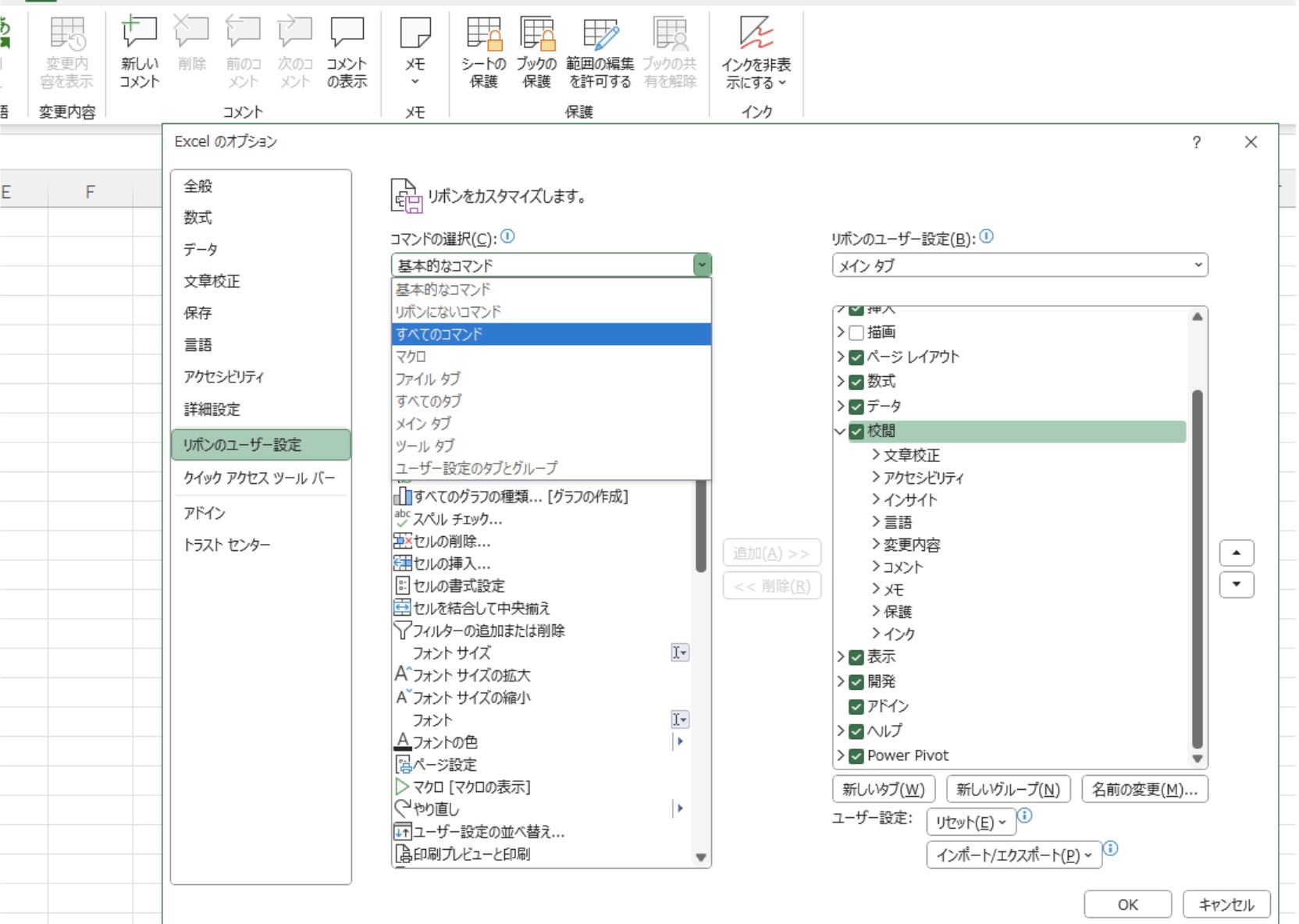
Task: Click the 新しいタブ(W) button
Action: pos(883,789)
